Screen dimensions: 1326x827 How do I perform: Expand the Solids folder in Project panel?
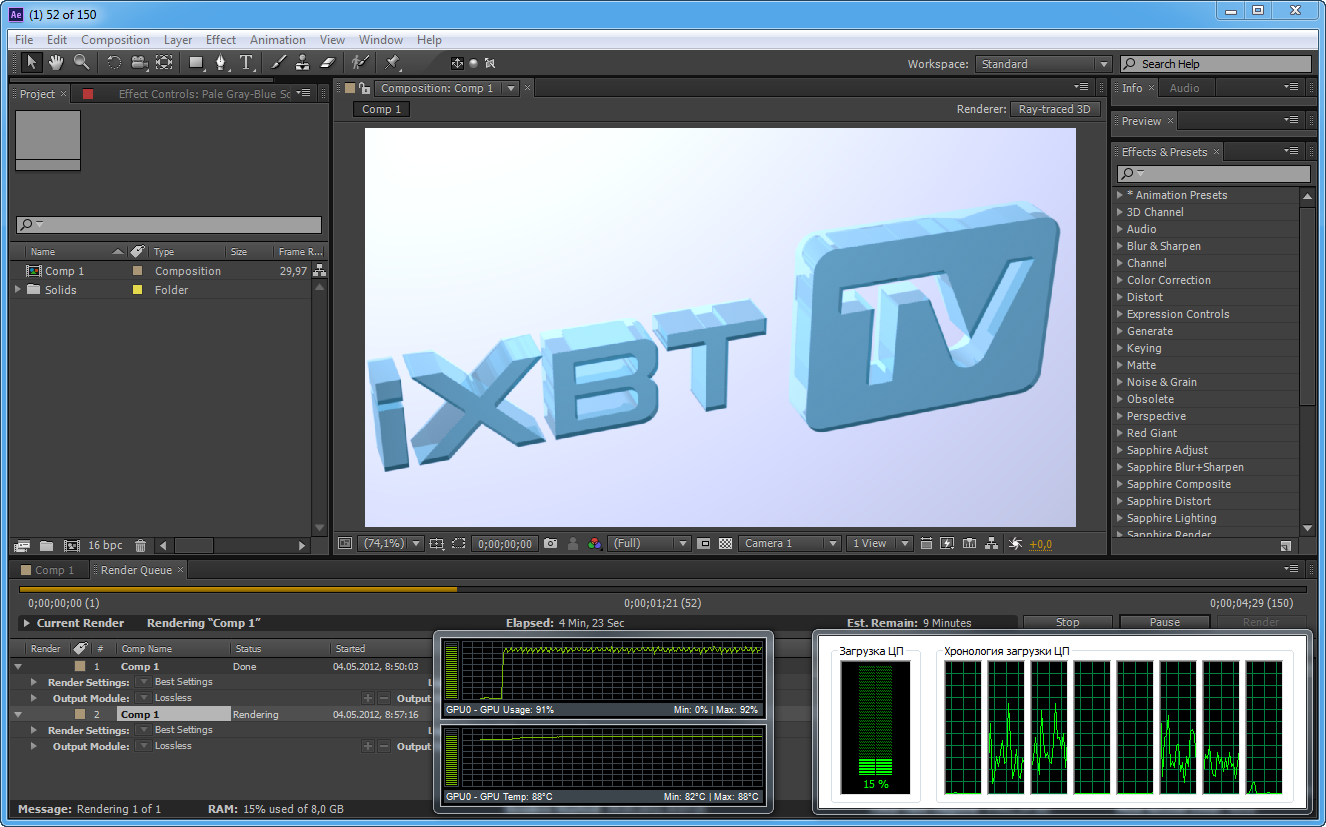tap(18, 290)
